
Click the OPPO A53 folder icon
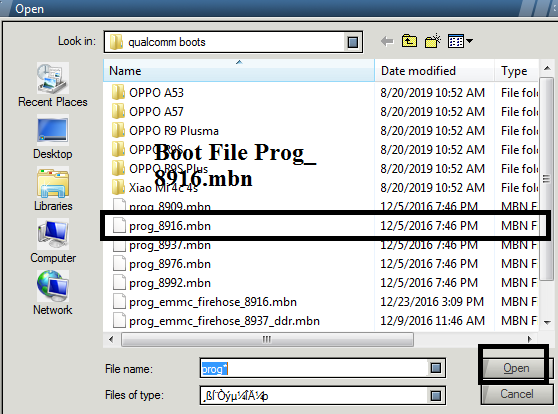[x=118, y=92]
